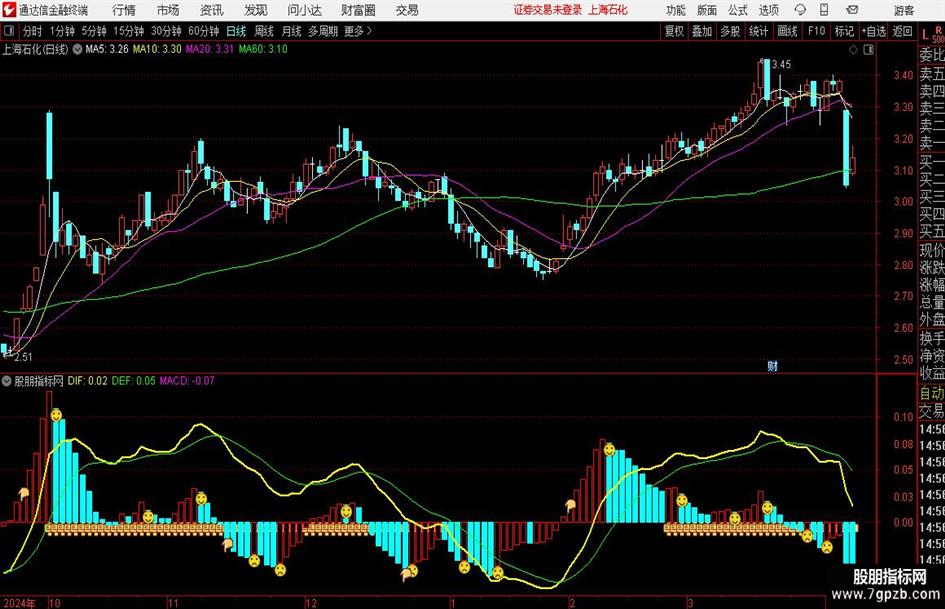This screenshot has height=609, width=945.
Task: Open the 功能 menu
Action: pos(676,10)
